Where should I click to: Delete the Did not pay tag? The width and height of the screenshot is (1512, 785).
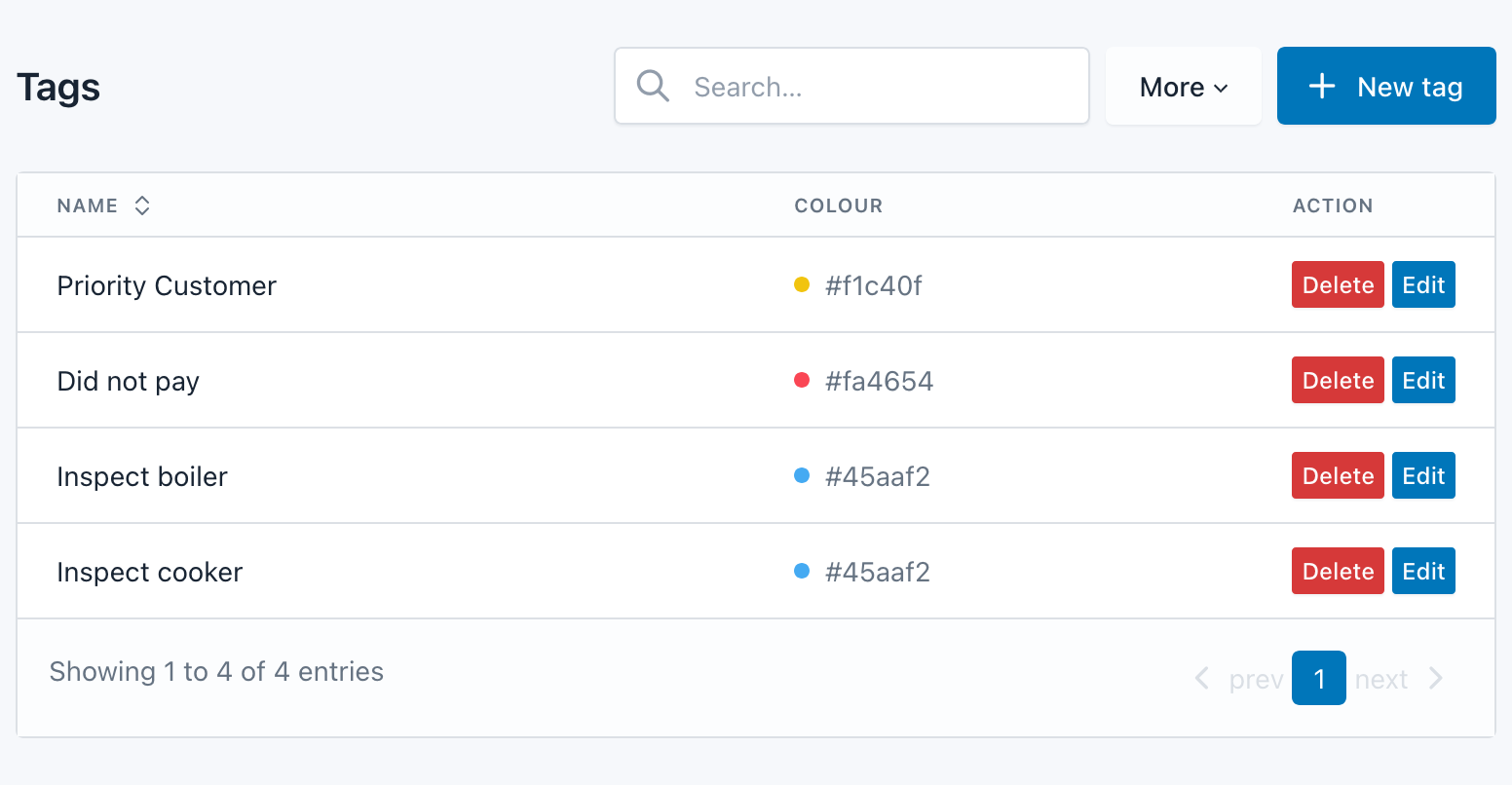pyautogui.click(x=1338, y=380)
